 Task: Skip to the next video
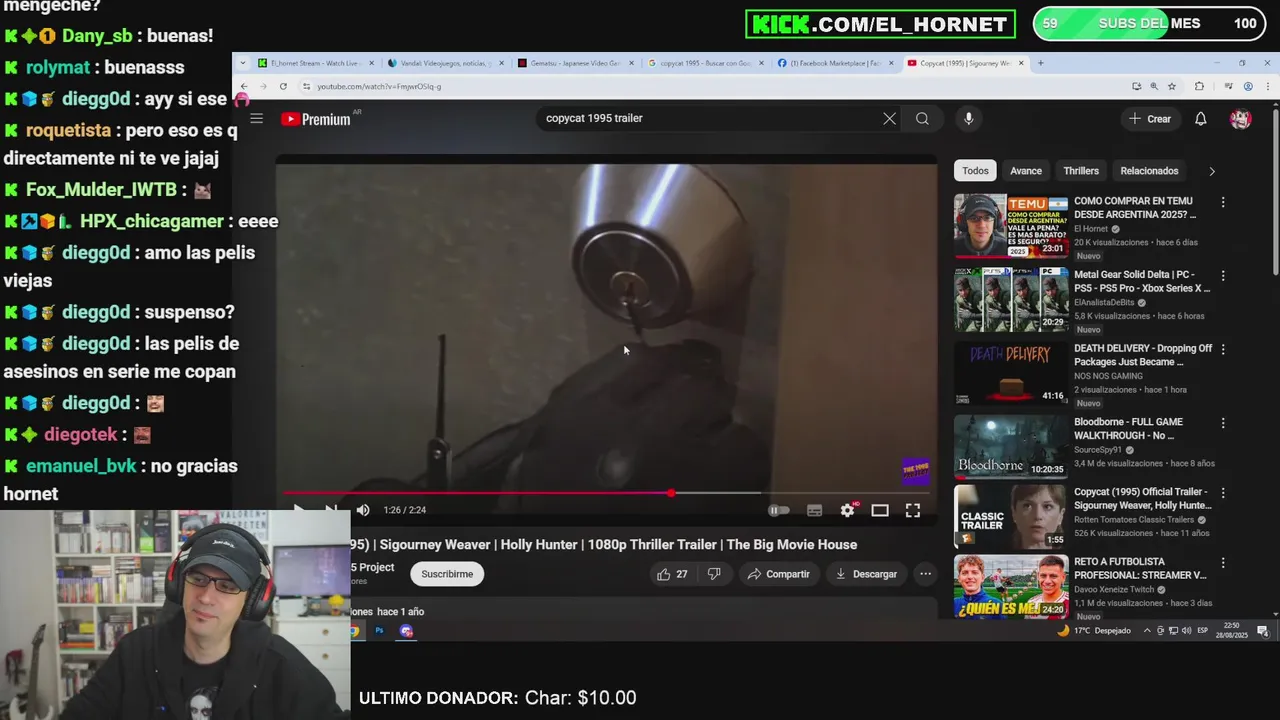(331, 510)
